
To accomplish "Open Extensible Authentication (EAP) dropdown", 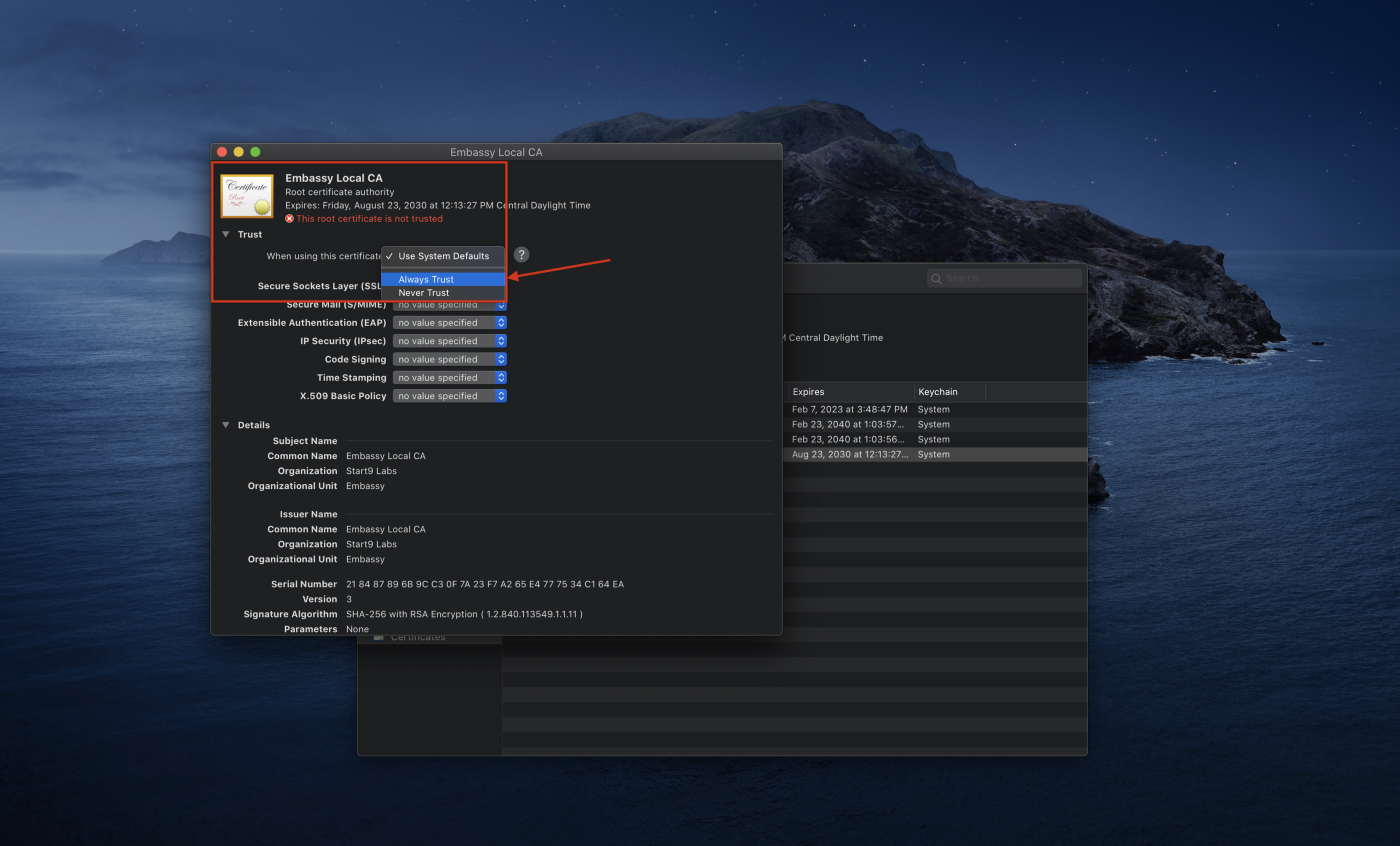I will [449, 323].
